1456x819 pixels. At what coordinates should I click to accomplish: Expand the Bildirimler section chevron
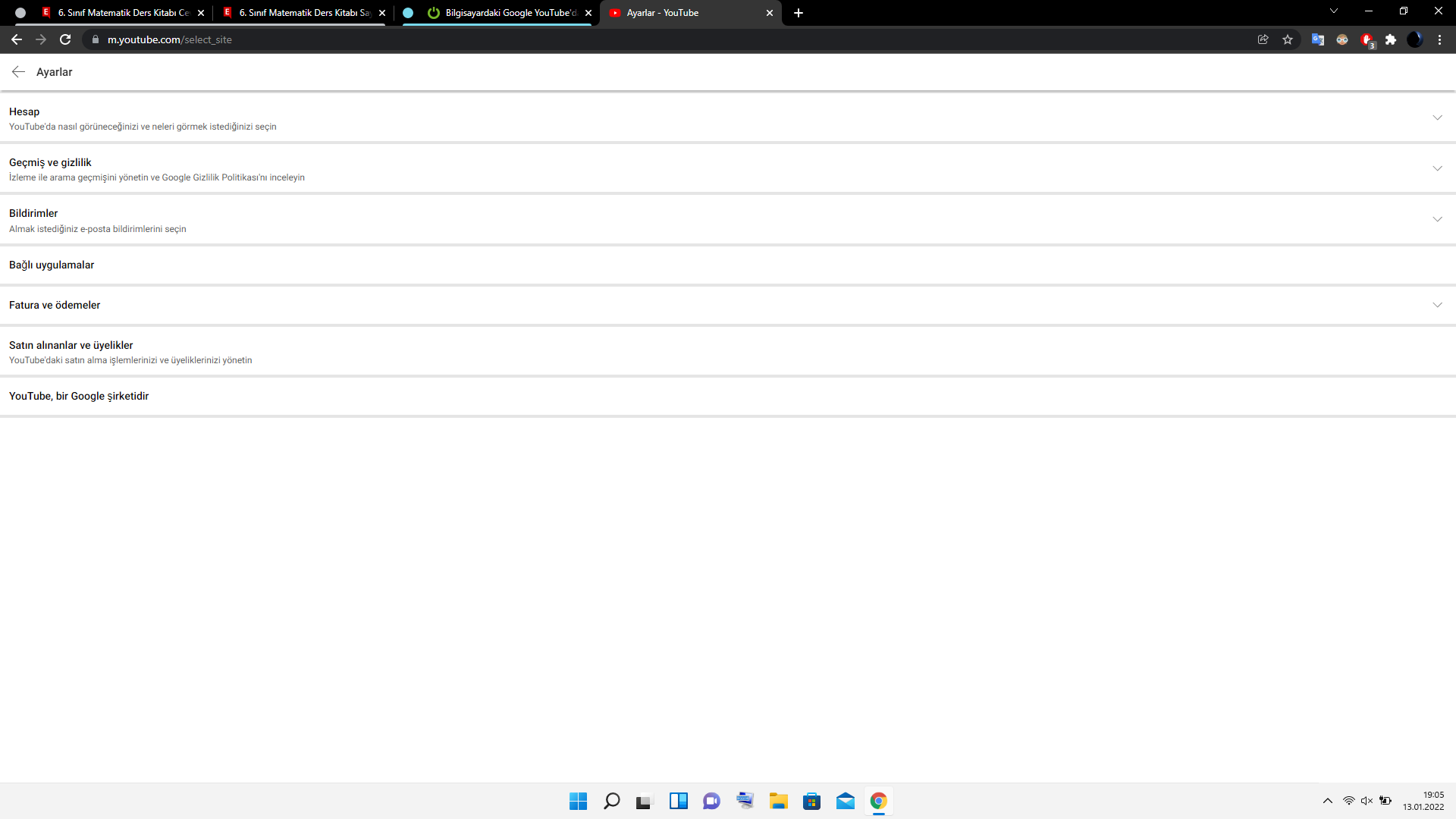click(1437, 219)
